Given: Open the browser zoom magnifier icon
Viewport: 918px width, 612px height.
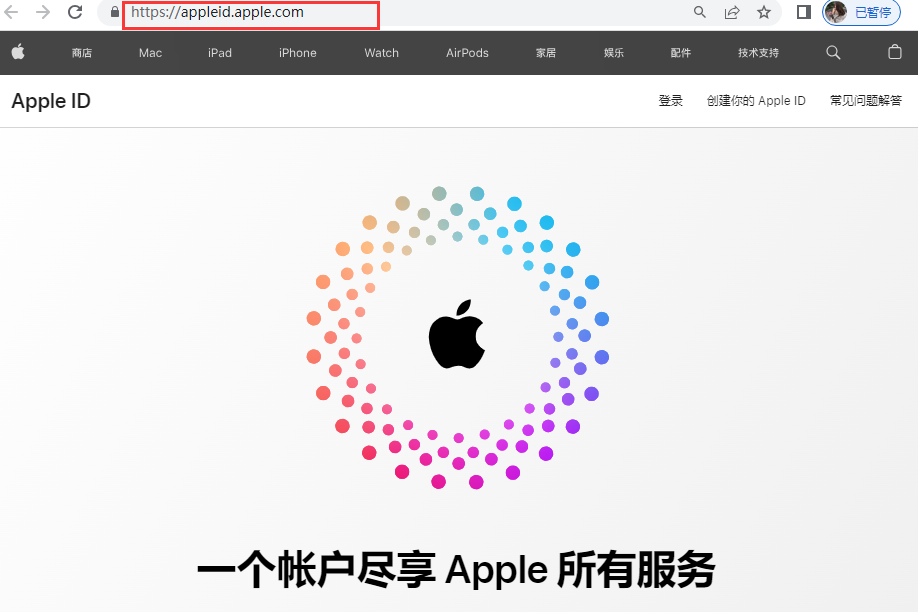Looking at the screenshot, I should tap(700, 12).
